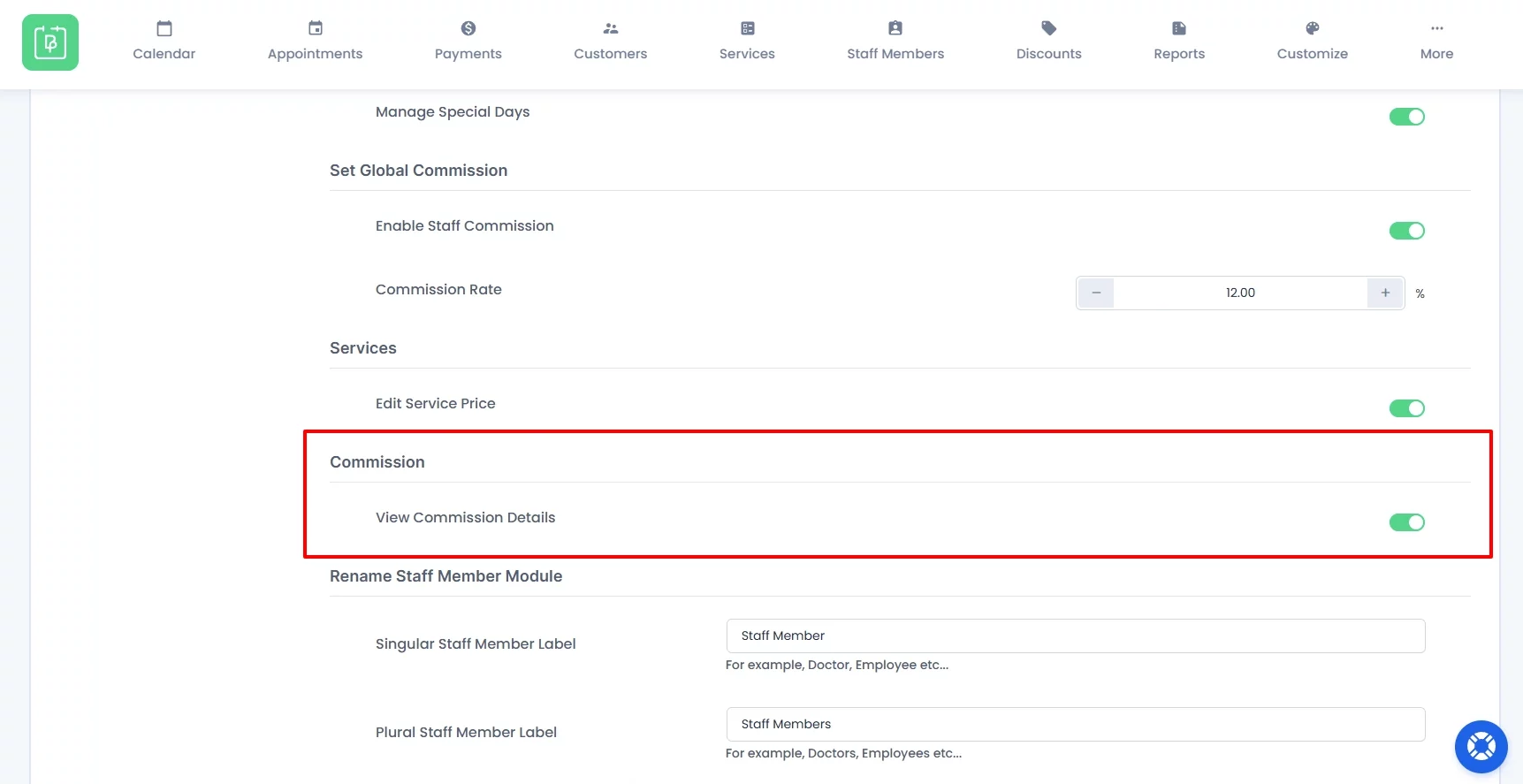1523x784 pixels.
Task: Open the Reports tab
Action: point(1179,42)
